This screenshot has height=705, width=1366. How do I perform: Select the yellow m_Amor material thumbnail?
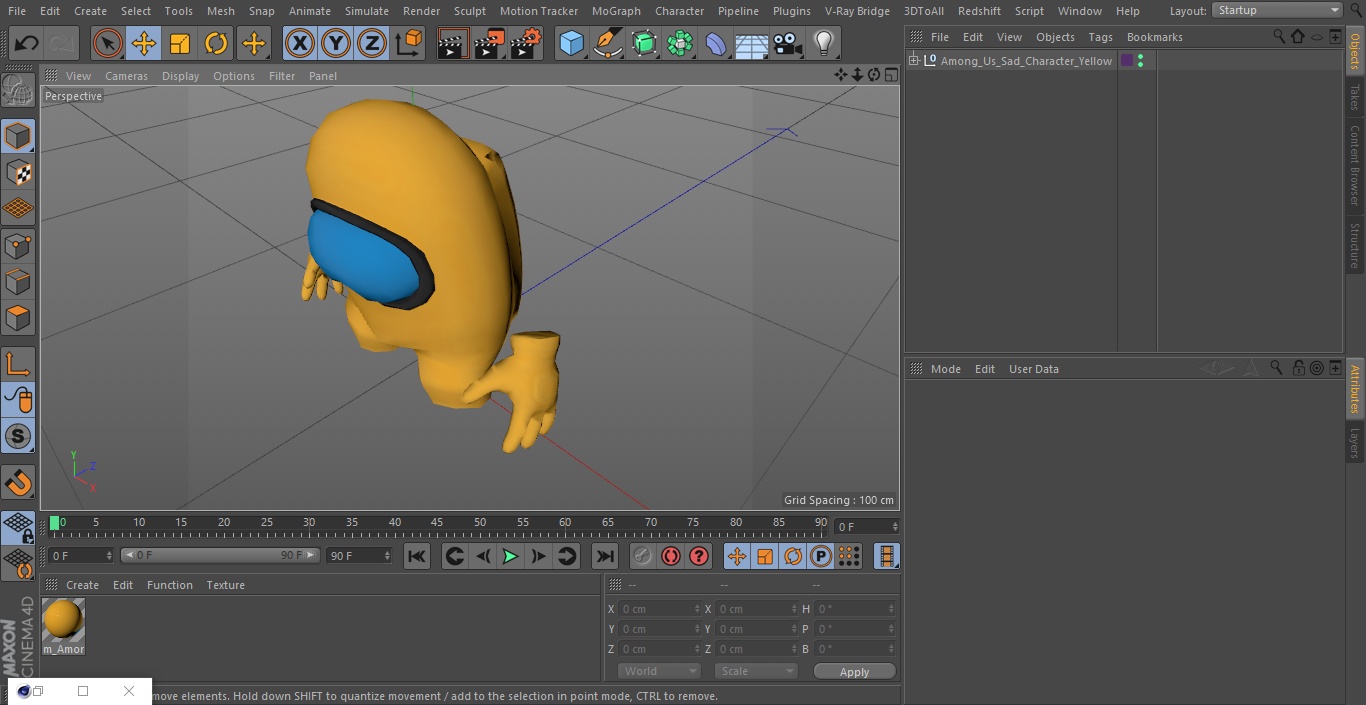coord(63,620)
